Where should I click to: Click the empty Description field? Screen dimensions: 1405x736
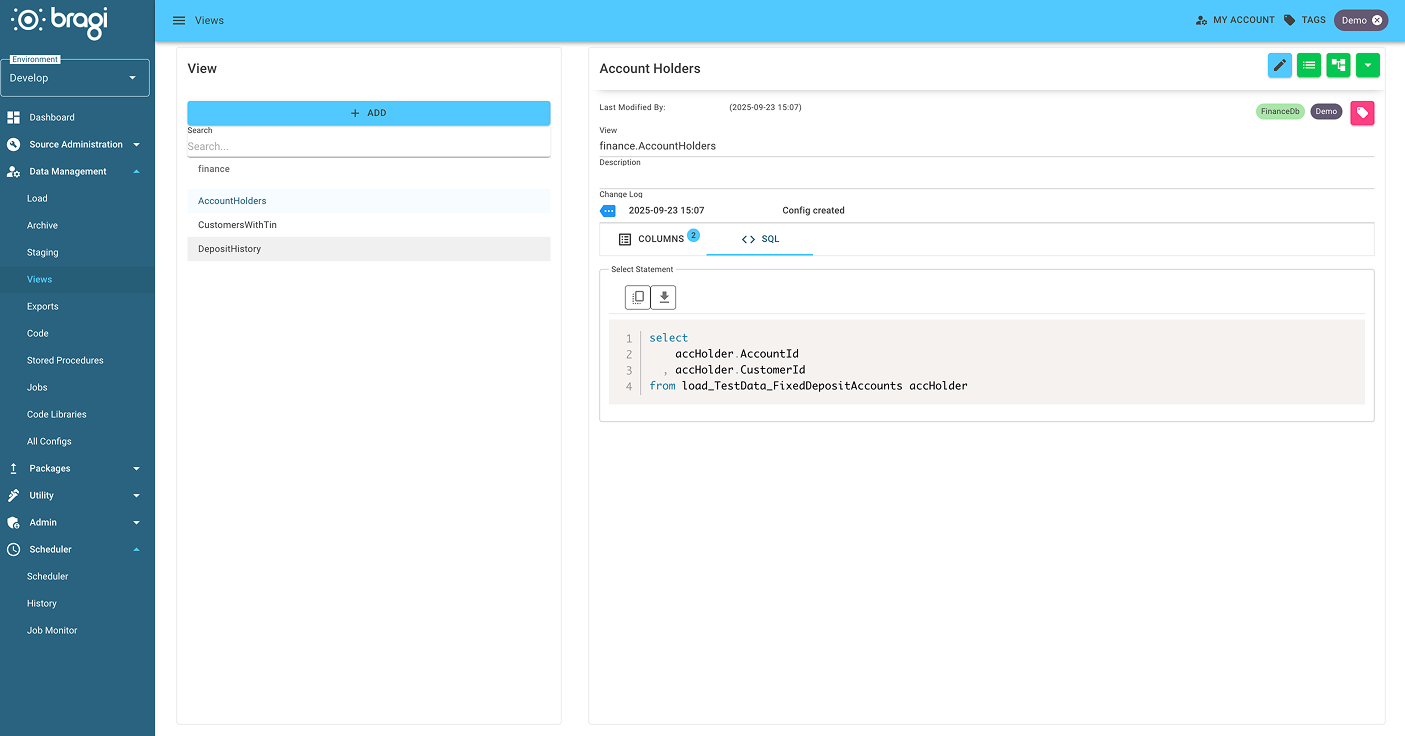[987, 178]
